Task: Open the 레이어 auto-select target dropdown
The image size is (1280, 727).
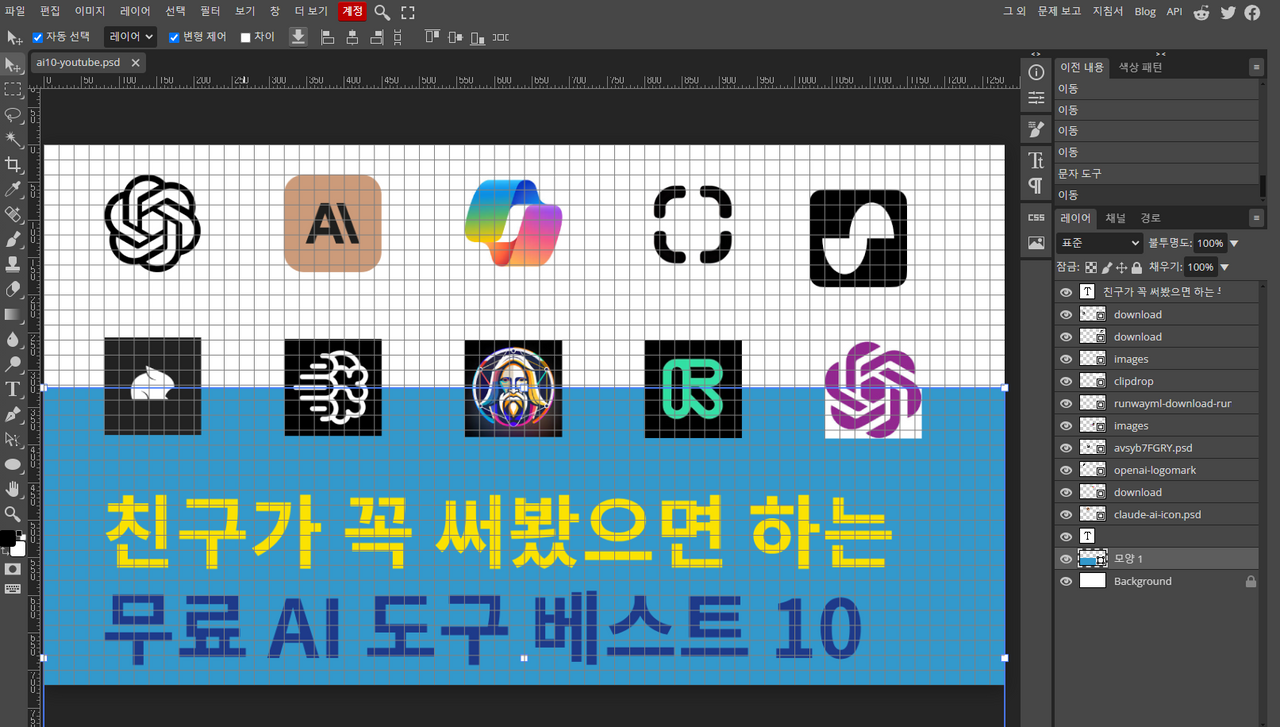Action: [130, 37]
